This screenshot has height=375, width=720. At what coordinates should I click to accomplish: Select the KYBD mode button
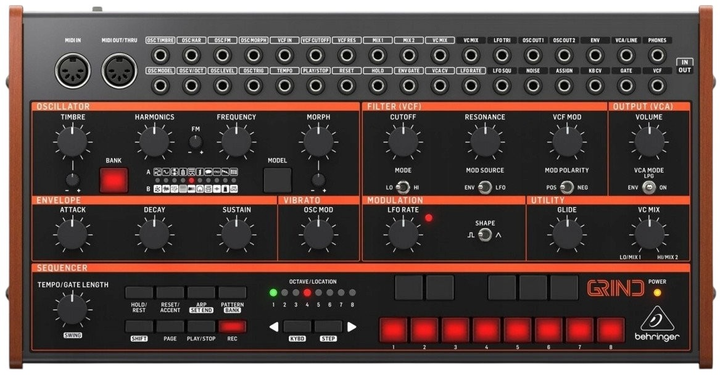297,326
